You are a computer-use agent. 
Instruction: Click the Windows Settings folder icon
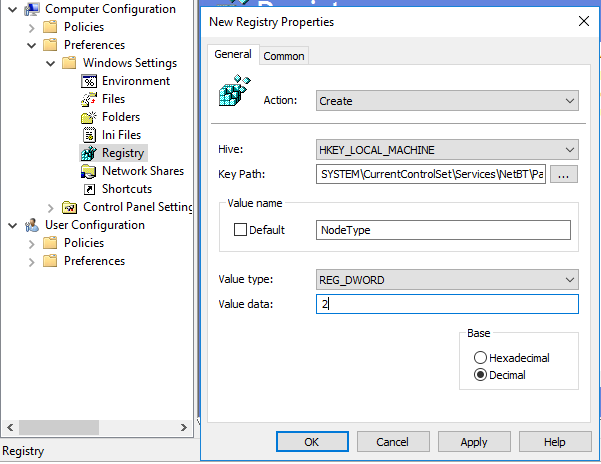point(69,63)
